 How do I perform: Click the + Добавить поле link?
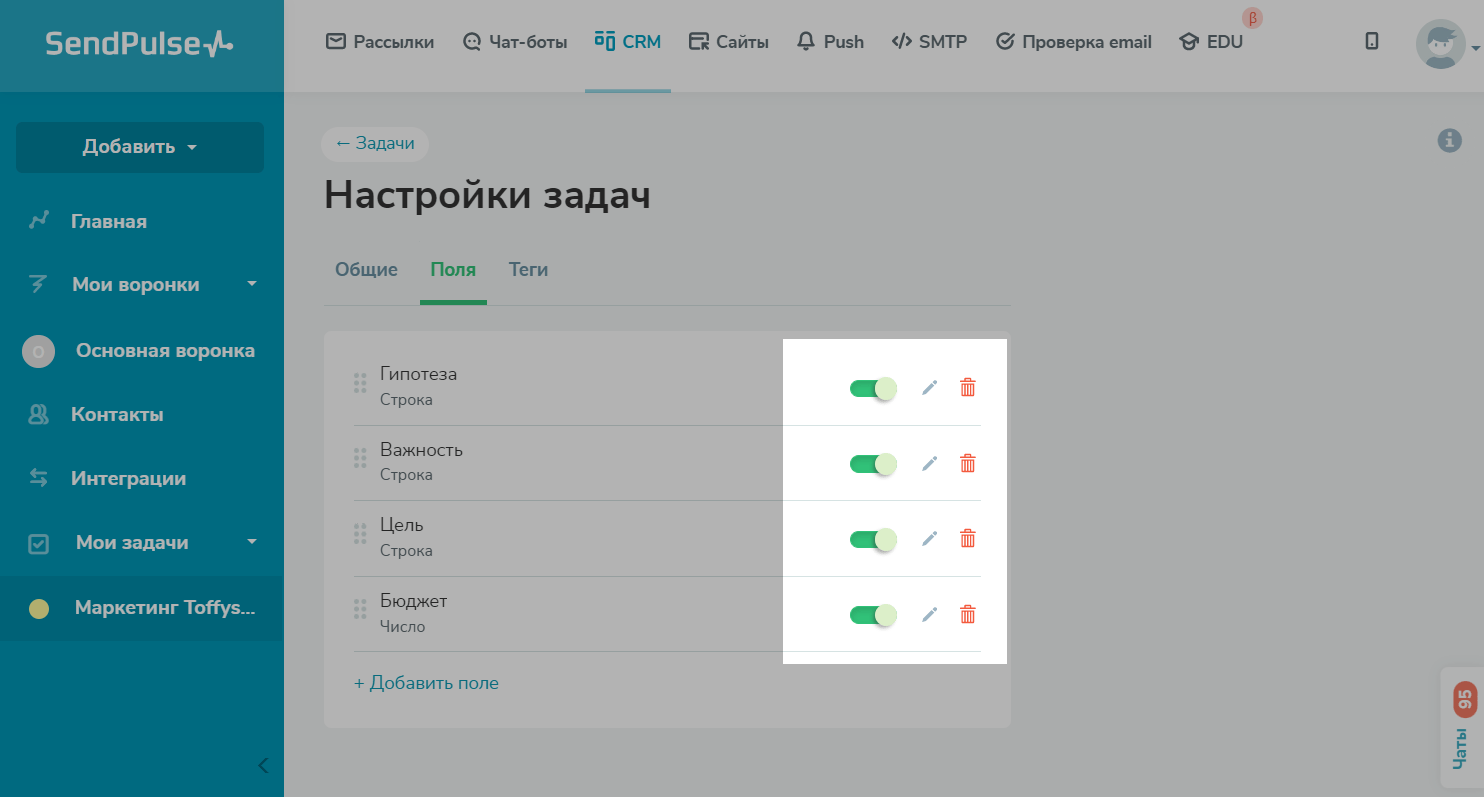[426, 683]
